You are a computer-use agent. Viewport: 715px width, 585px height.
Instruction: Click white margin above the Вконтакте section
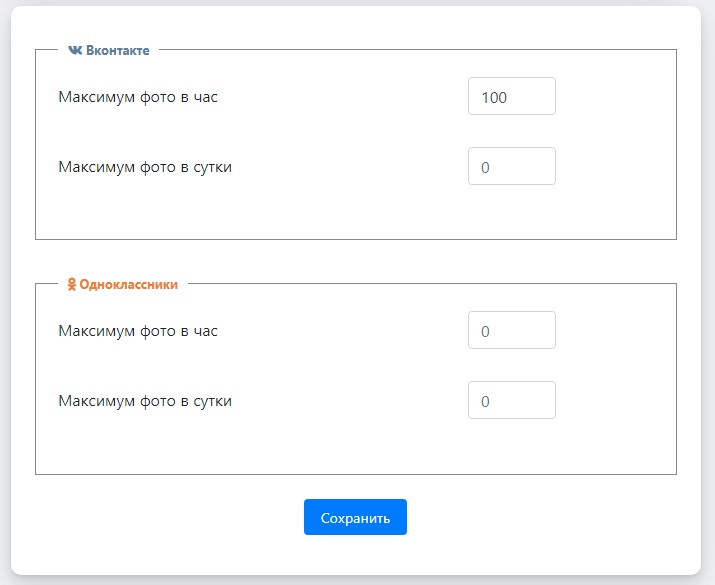(355, 25)
